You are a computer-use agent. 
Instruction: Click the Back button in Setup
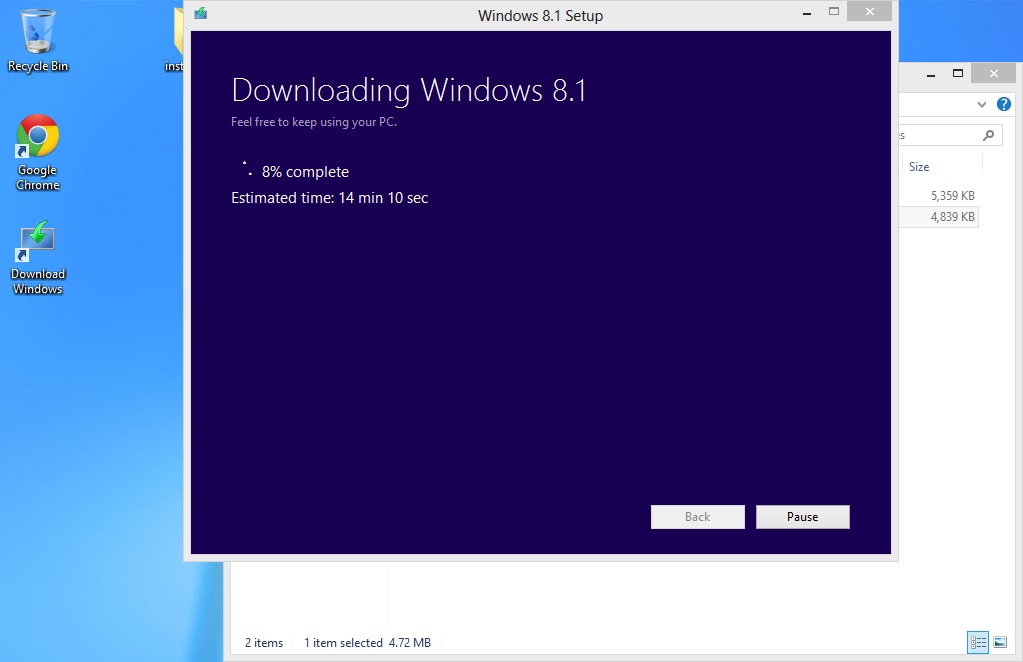pos(697,517)
